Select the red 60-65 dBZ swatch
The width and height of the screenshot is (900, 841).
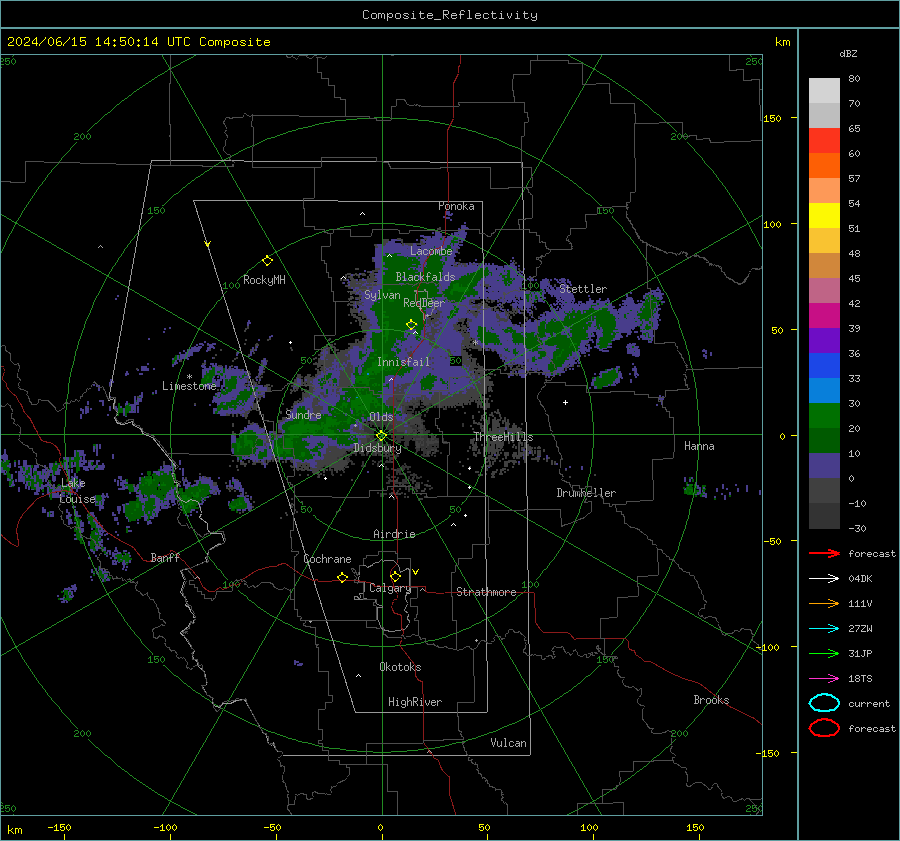824,141
